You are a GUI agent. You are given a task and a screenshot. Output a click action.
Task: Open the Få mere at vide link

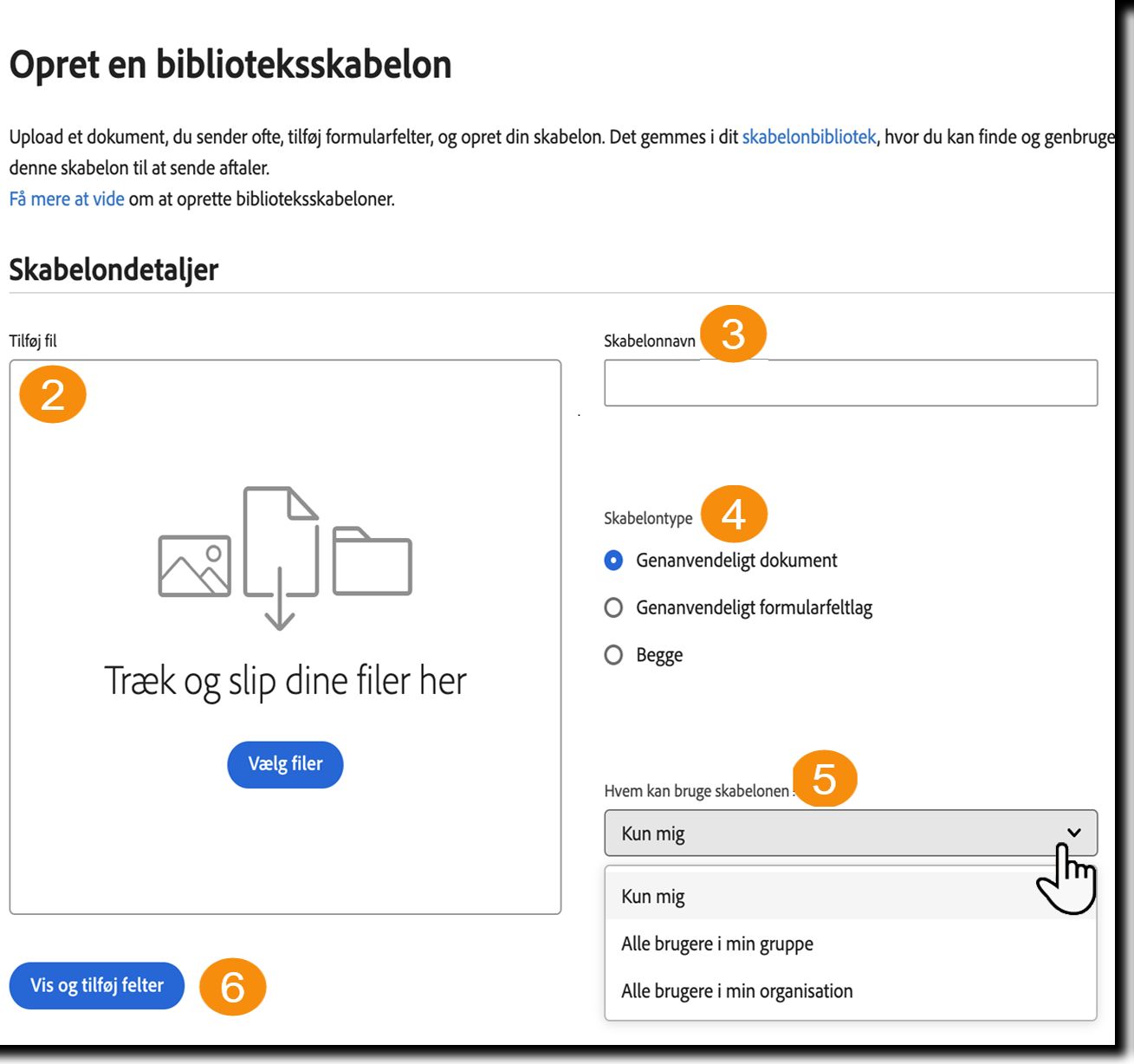point(67,199)
